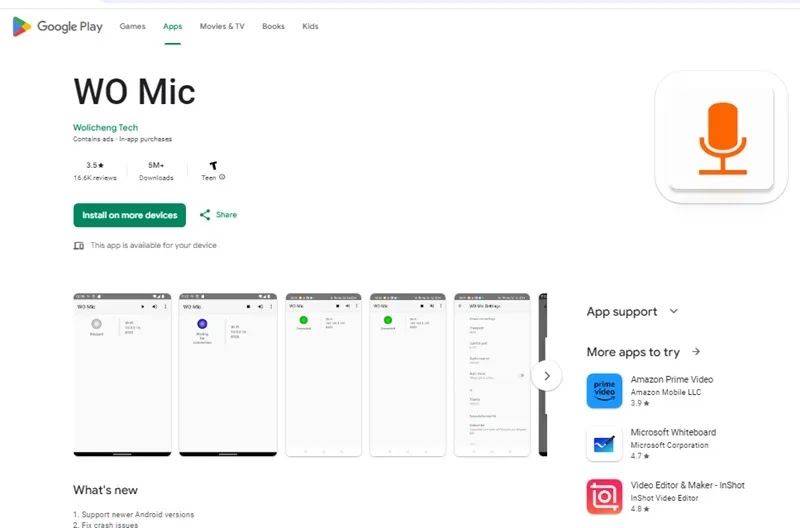
Task: Click the Teen rating info icon
Action: 222,177
